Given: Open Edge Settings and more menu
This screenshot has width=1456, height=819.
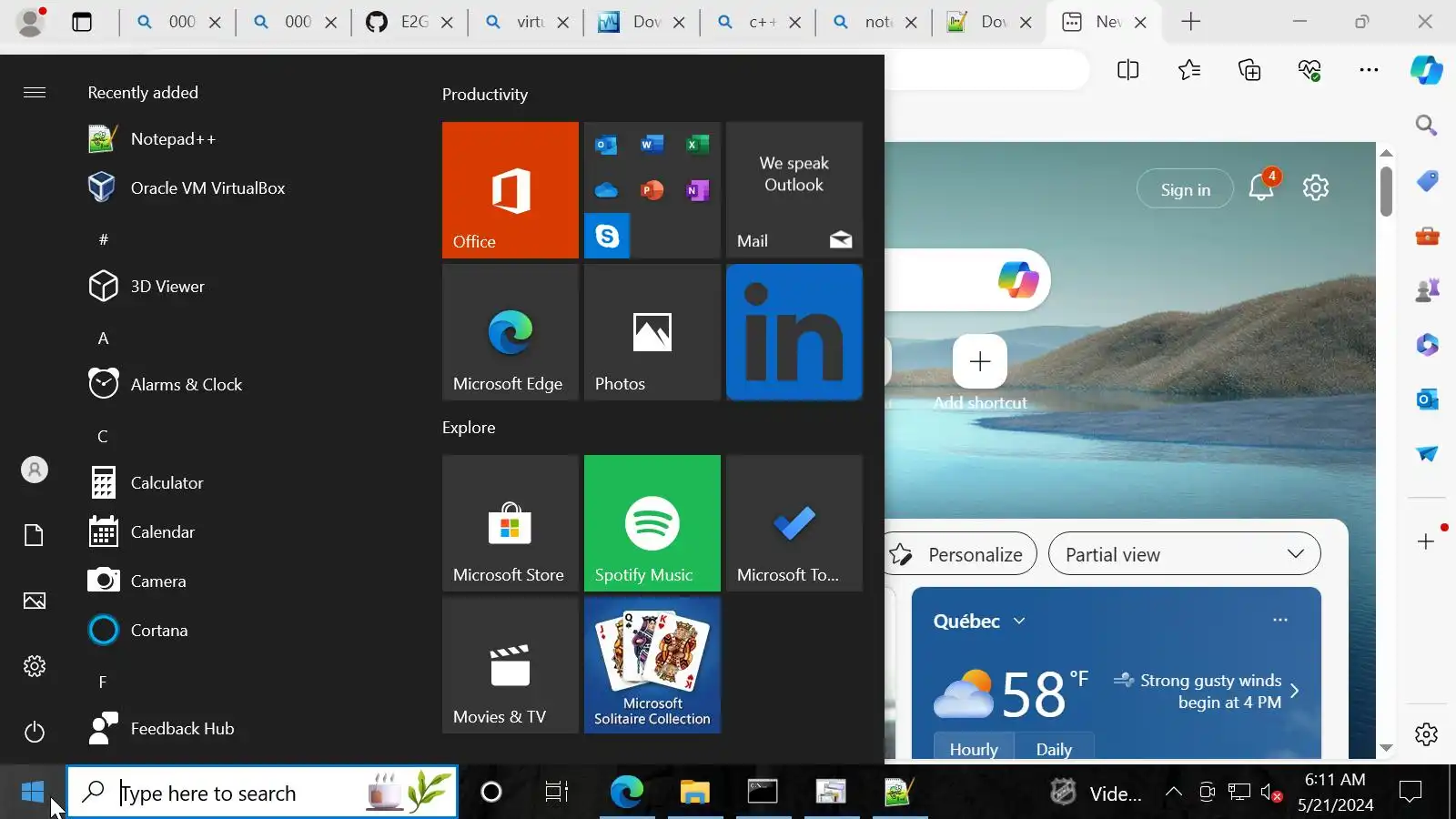Looking at the screenshot, I should pyautogui.click(x=1369, y=70).
